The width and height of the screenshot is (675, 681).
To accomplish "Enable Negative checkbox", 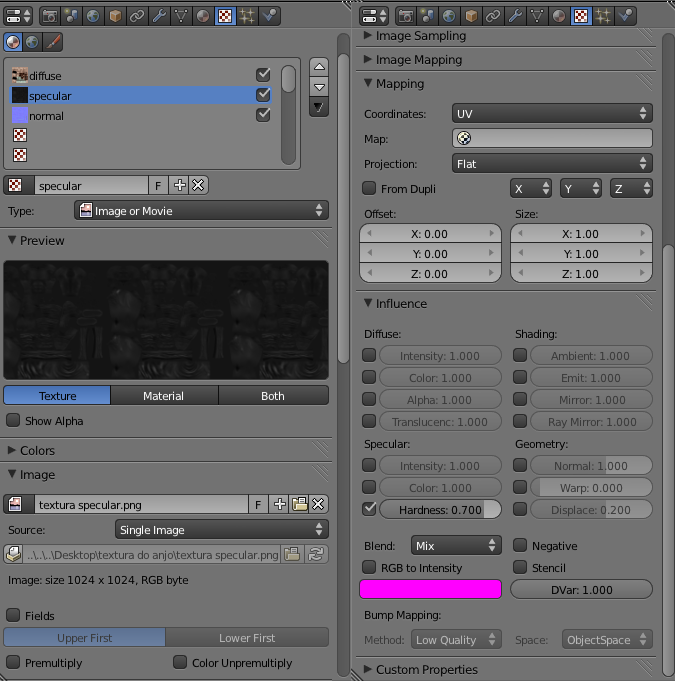I will [520, 545].
